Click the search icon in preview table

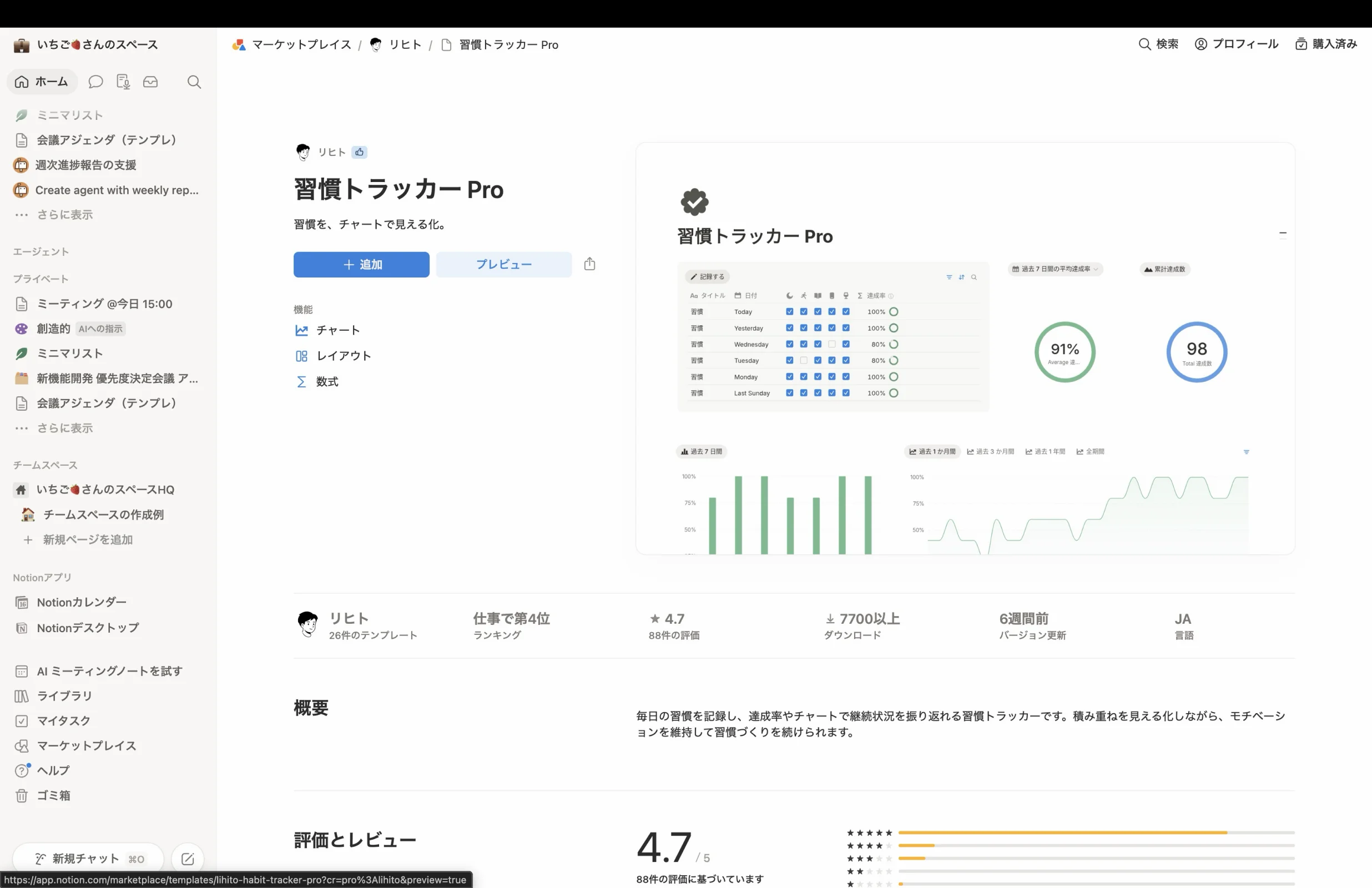973,277
